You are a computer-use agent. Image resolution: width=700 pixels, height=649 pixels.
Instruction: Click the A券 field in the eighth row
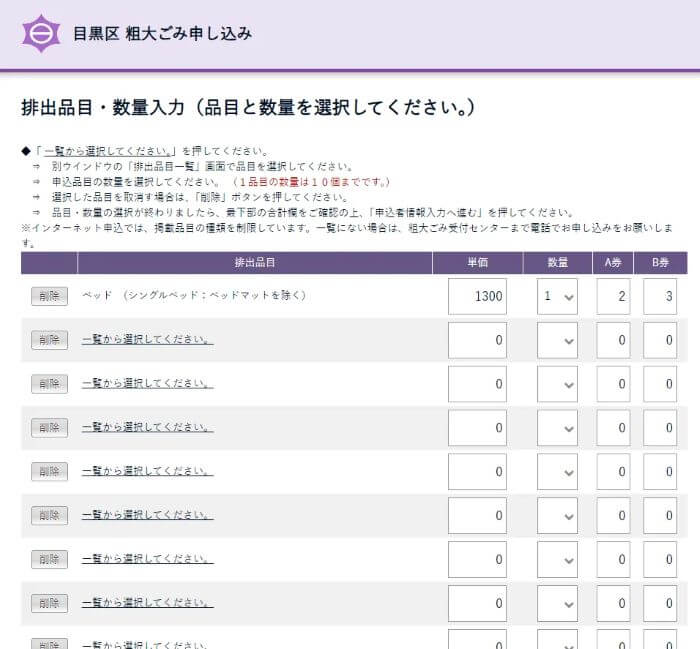613,603
